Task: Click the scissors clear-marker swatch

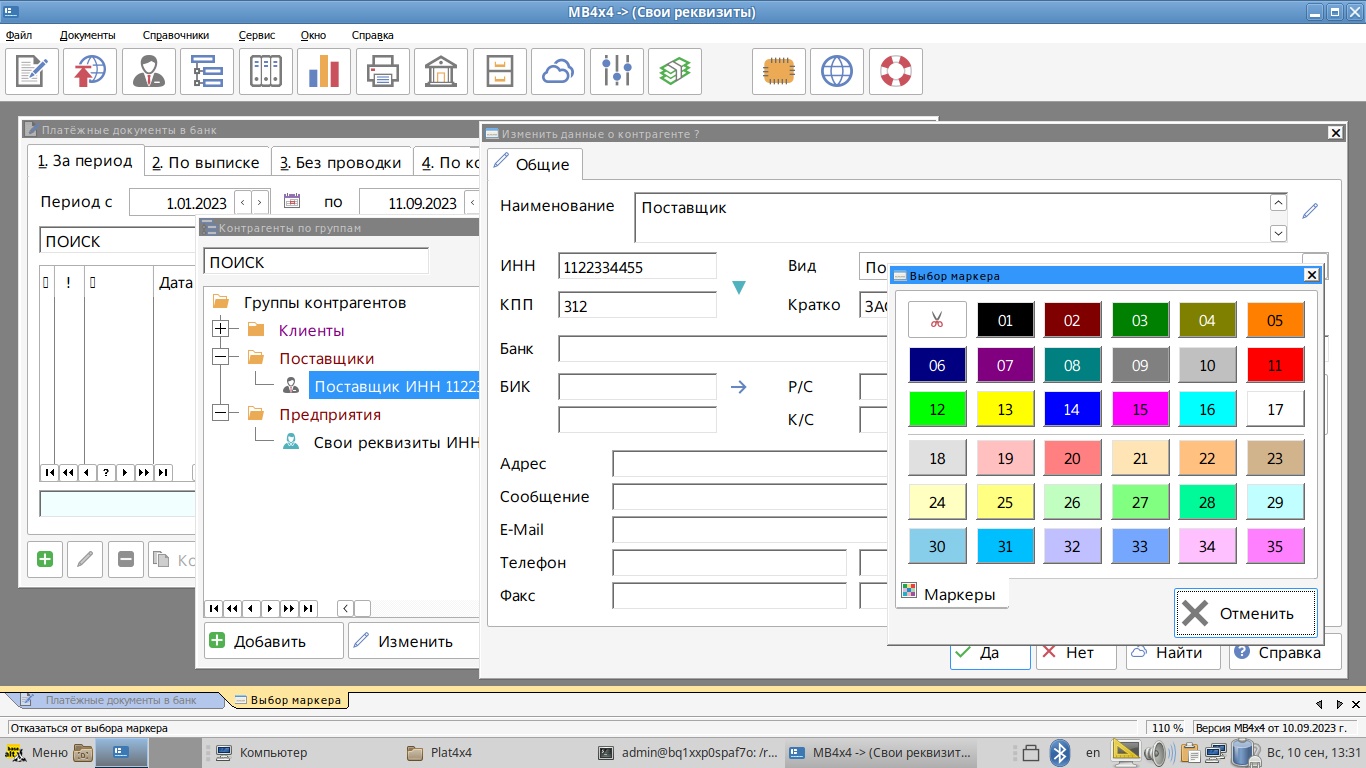Action: tap(937, 320)
